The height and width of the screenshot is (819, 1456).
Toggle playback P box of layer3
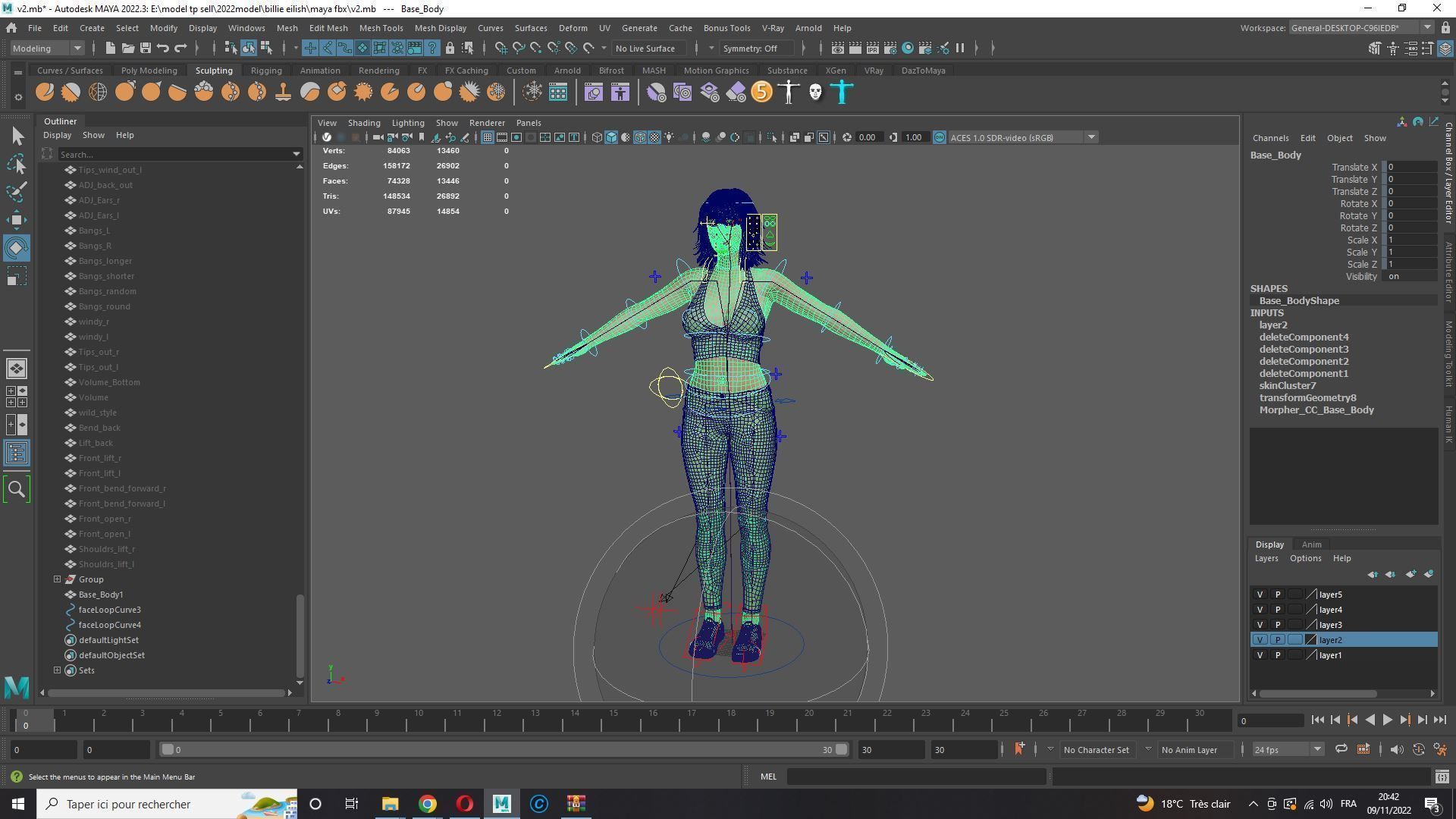click(x=1277, y=625)
